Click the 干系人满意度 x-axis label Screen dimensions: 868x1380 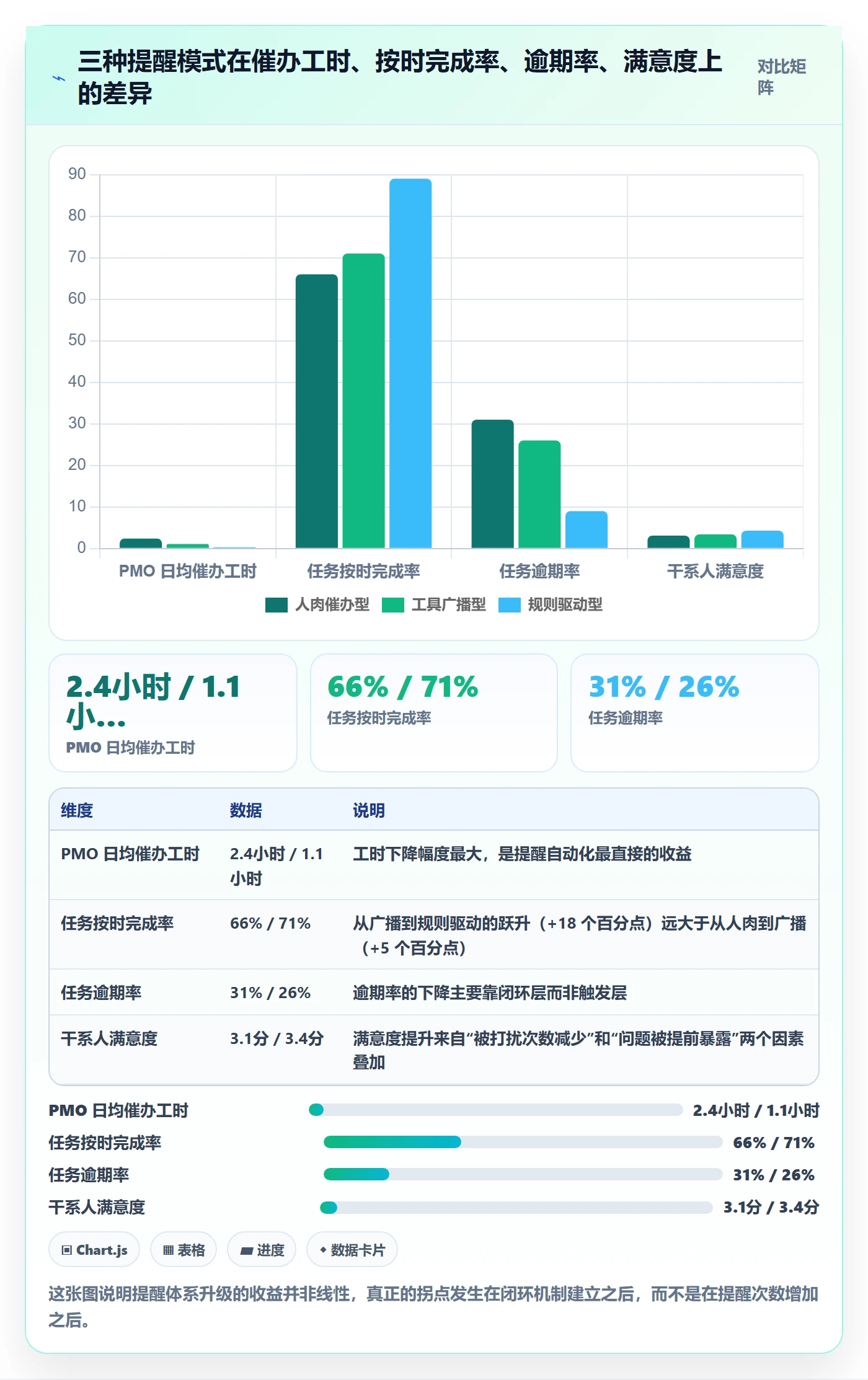coord(715,571)
